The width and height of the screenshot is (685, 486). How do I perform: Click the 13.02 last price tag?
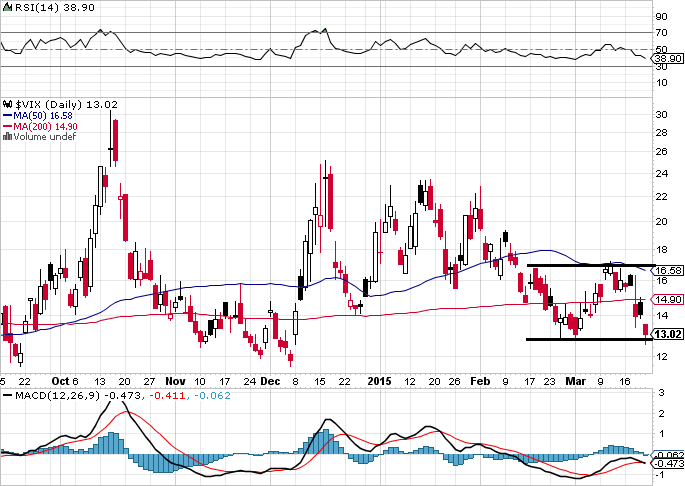click(669, 334)
